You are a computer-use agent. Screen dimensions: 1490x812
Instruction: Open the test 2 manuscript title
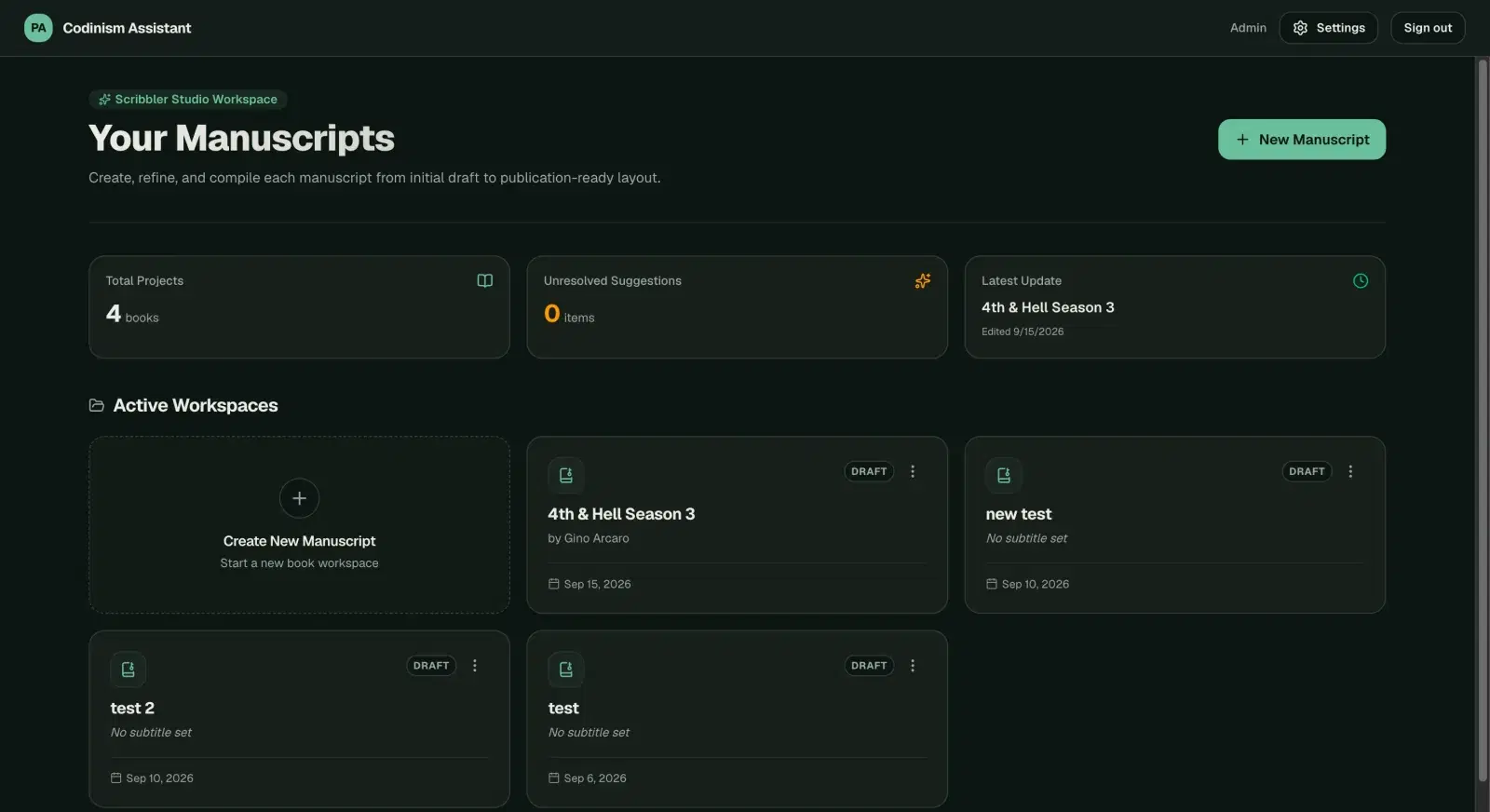[x=132, y=708]
